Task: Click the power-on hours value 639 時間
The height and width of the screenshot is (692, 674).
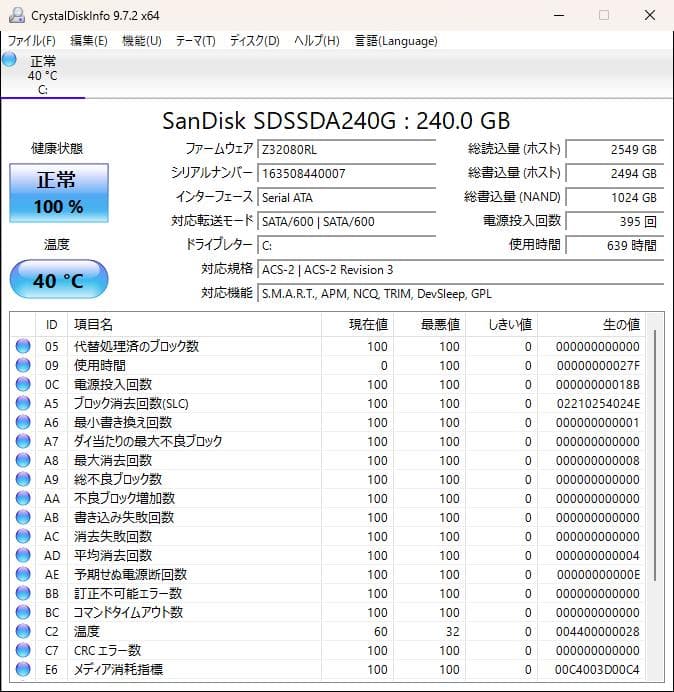Action: [x=615, y=245]
